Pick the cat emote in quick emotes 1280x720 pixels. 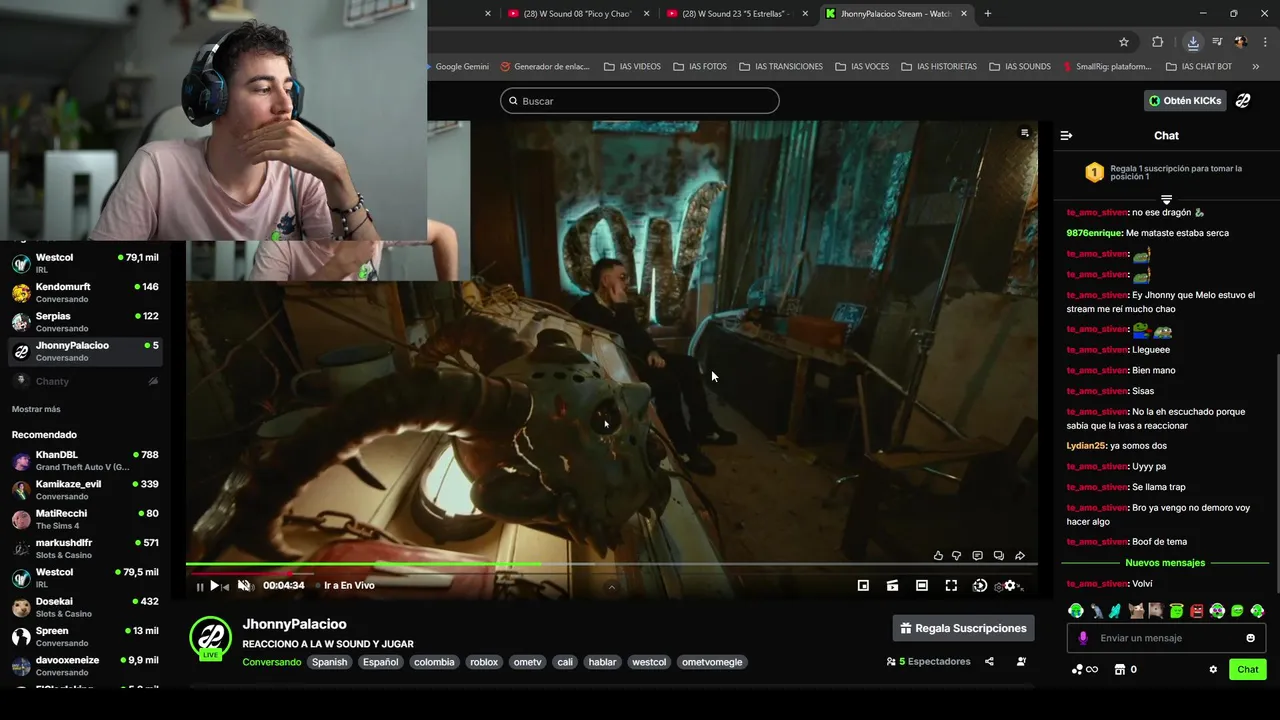click(1136, 611)
